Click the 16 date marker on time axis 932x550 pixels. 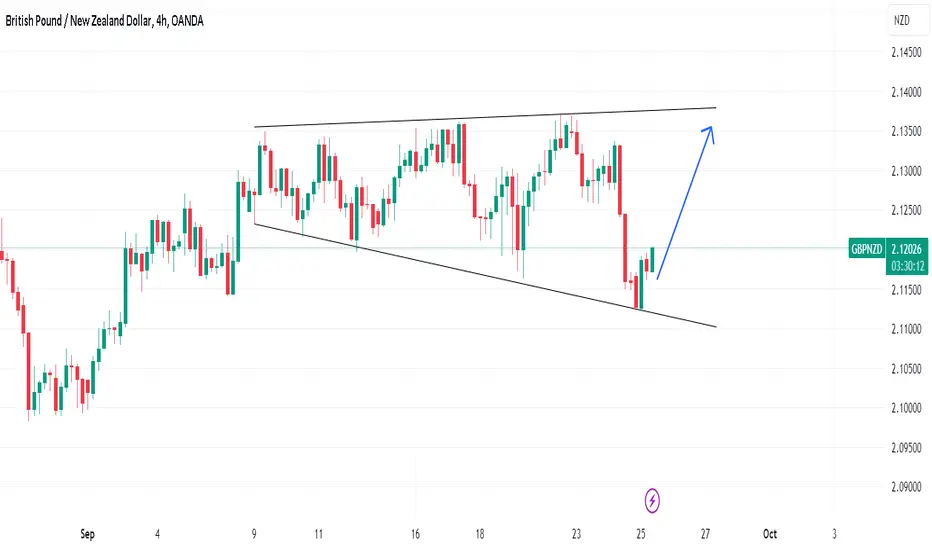point(415,534)
